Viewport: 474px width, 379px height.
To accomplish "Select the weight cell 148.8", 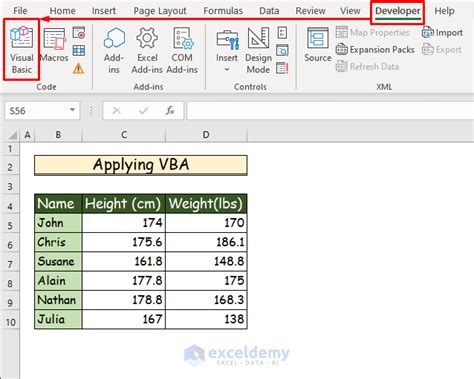I will point(206,261).
